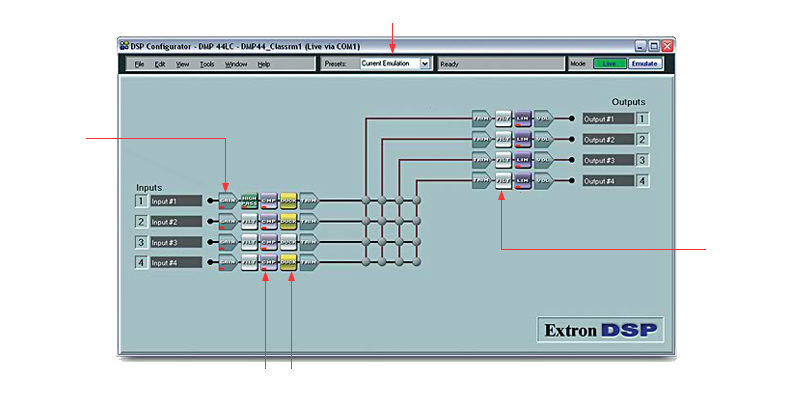Toggle mix-point Input #2 to Output #3
The height and width of the screenshot is (400, 790).
pyautogui.click(x=399, y=221)
